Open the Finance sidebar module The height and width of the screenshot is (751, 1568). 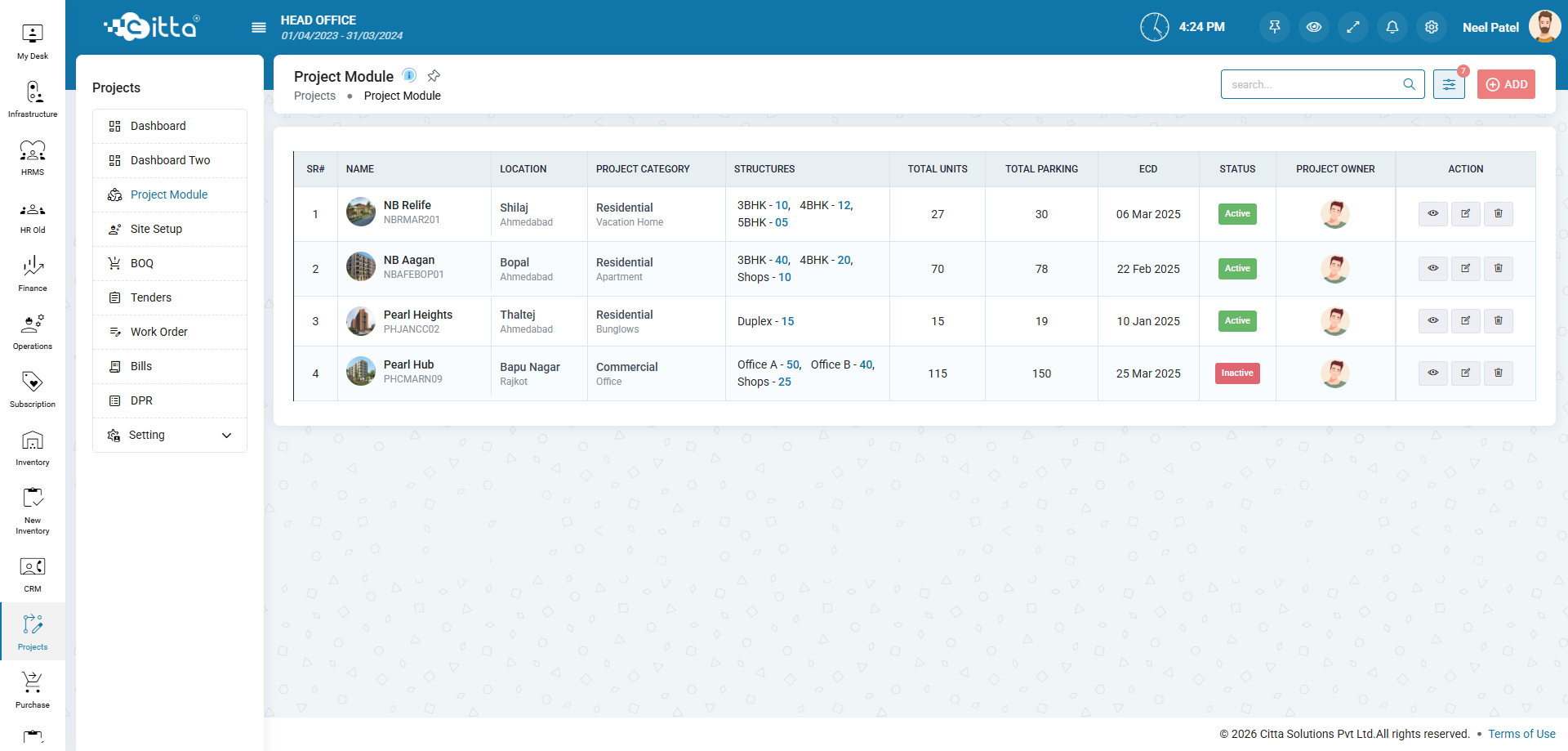tap(33, 274)
